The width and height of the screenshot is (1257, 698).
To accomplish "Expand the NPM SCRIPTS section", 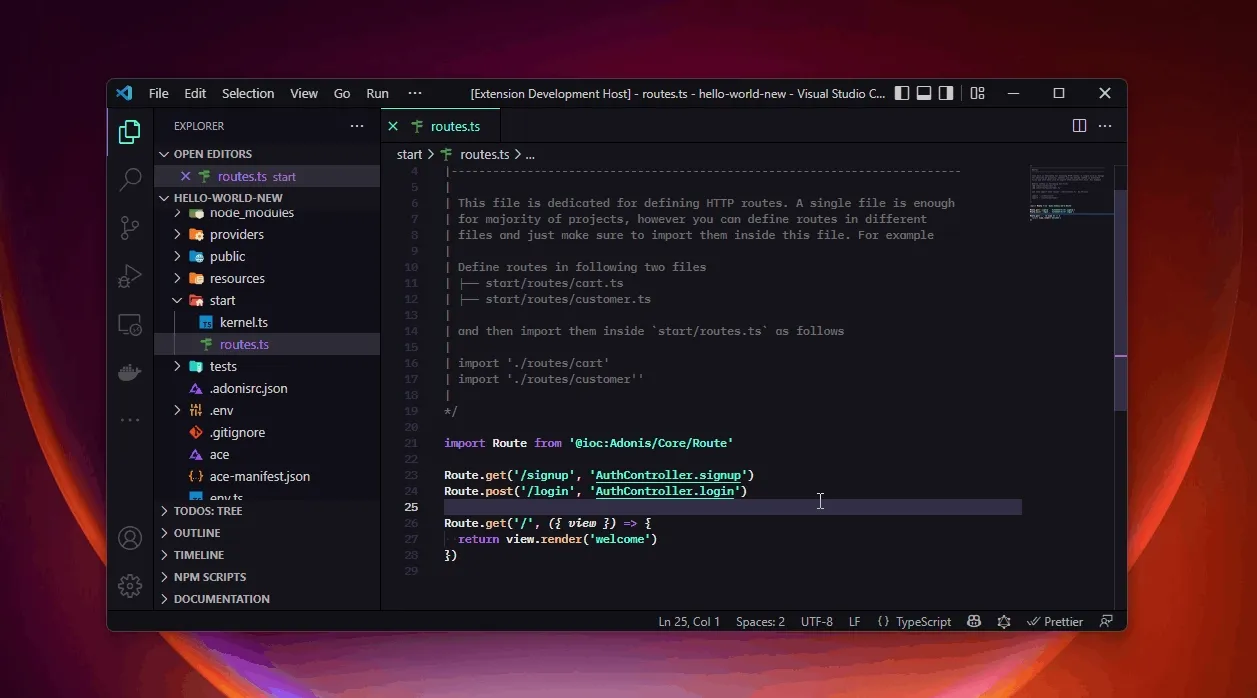I will [x=212, y=576].
